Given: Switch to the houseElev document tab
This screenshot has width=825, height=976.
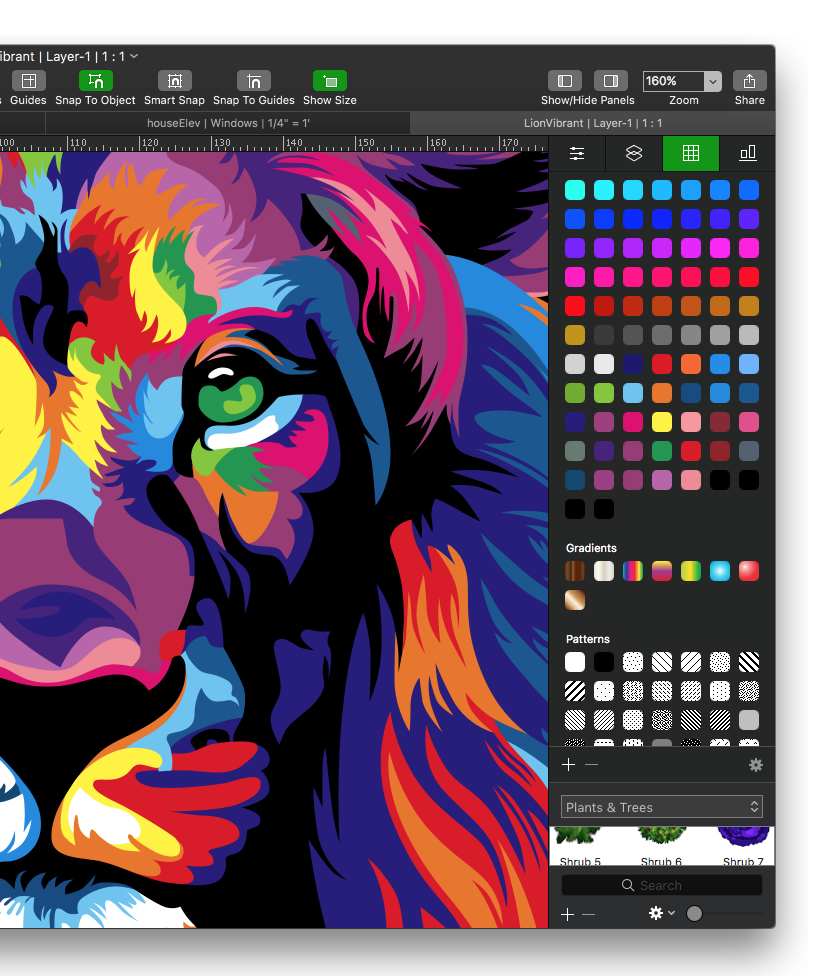Looking at the screenshot, I should 228,123.
